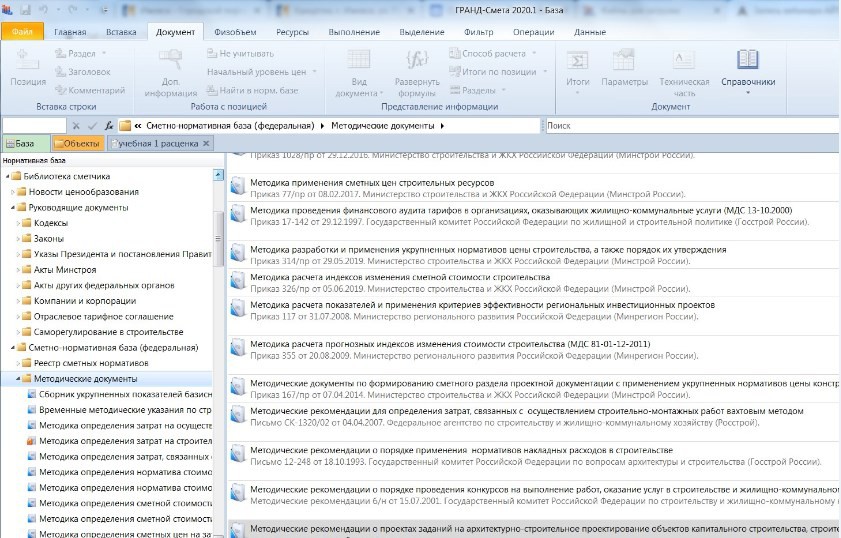Click the breadcrumb folder icon

[x=125, y=126]
